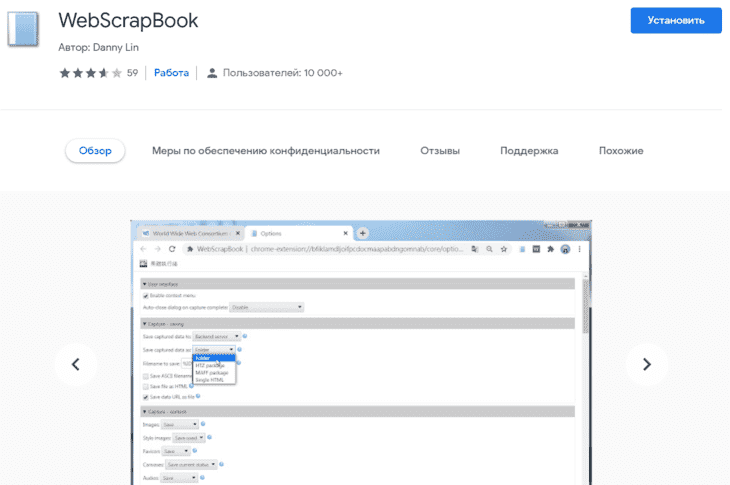In the preview, click the bookmarks bar item

(x=159, y=264)
